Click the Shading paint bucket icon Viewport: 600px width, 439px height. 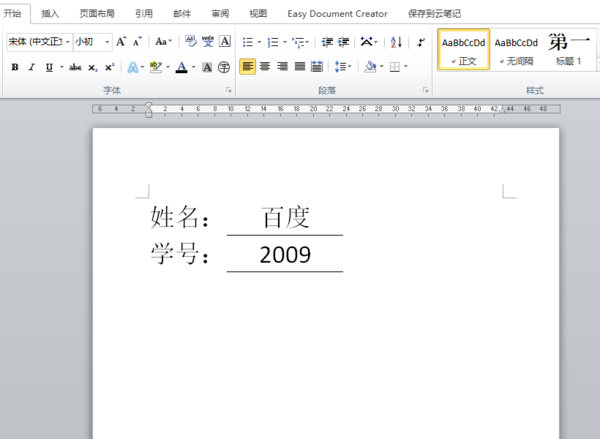click(x=370, y=67)
